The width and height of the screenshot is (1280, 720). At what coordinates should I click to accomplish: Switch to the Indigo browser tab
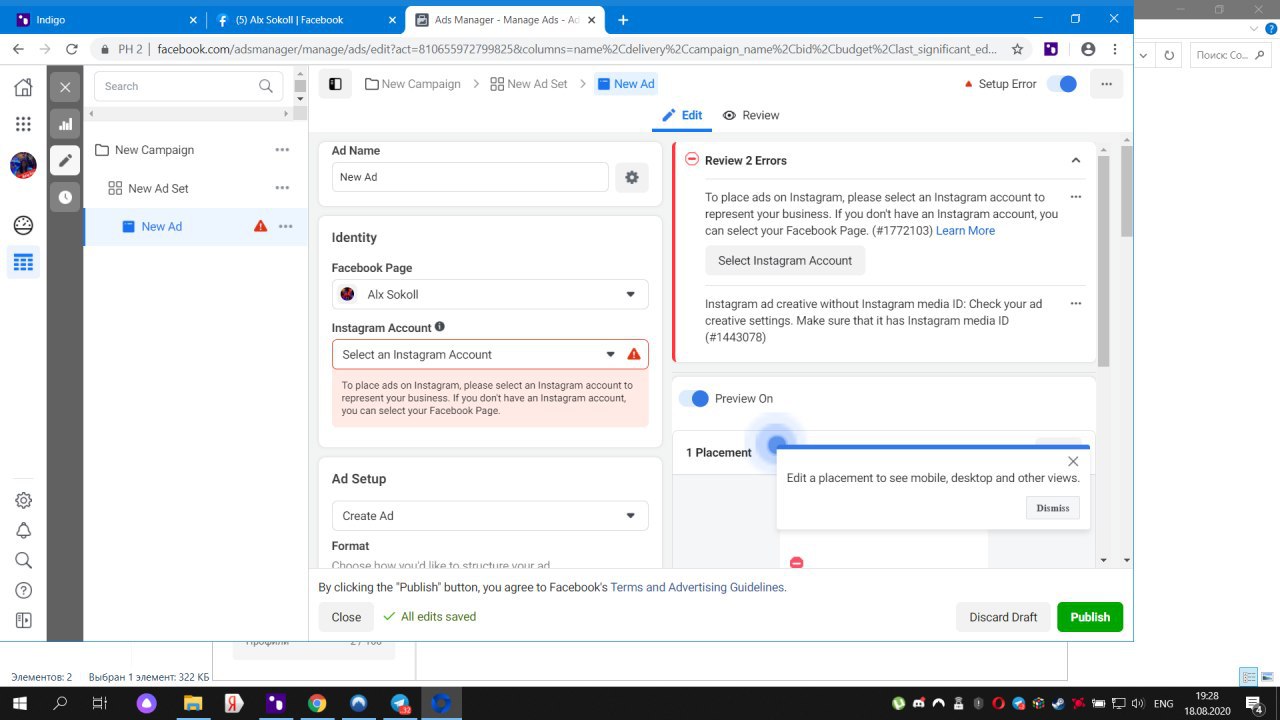coord(104,19)
